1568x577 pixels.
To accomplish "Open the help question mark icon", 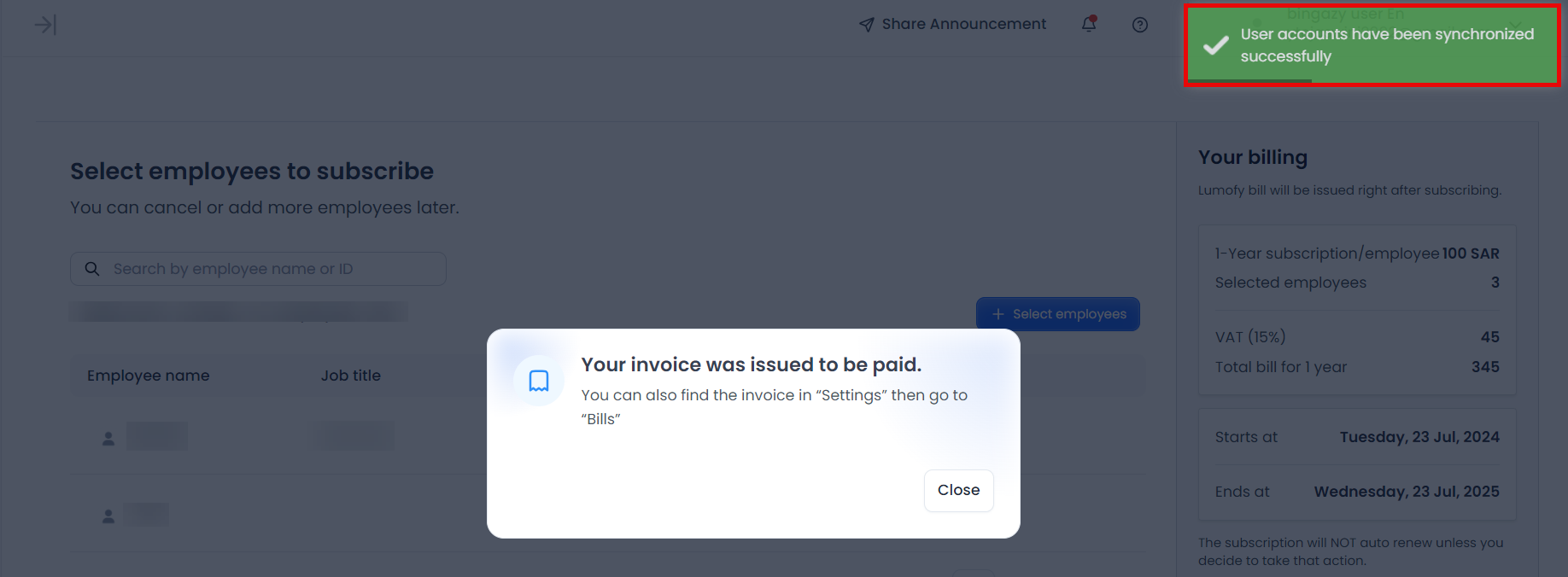I will [x=1139, y=25].
